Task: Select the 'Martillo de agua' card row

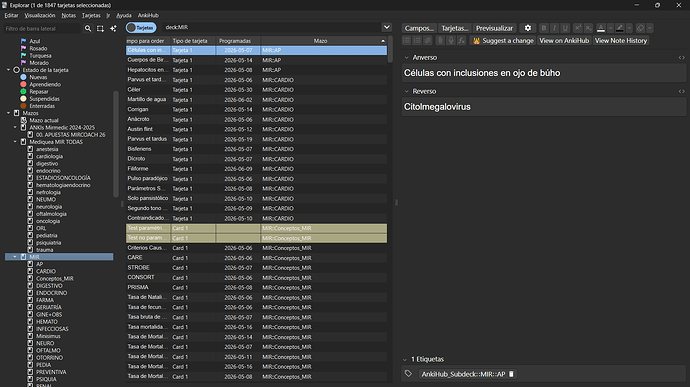Action: click(x=256, y=100)
